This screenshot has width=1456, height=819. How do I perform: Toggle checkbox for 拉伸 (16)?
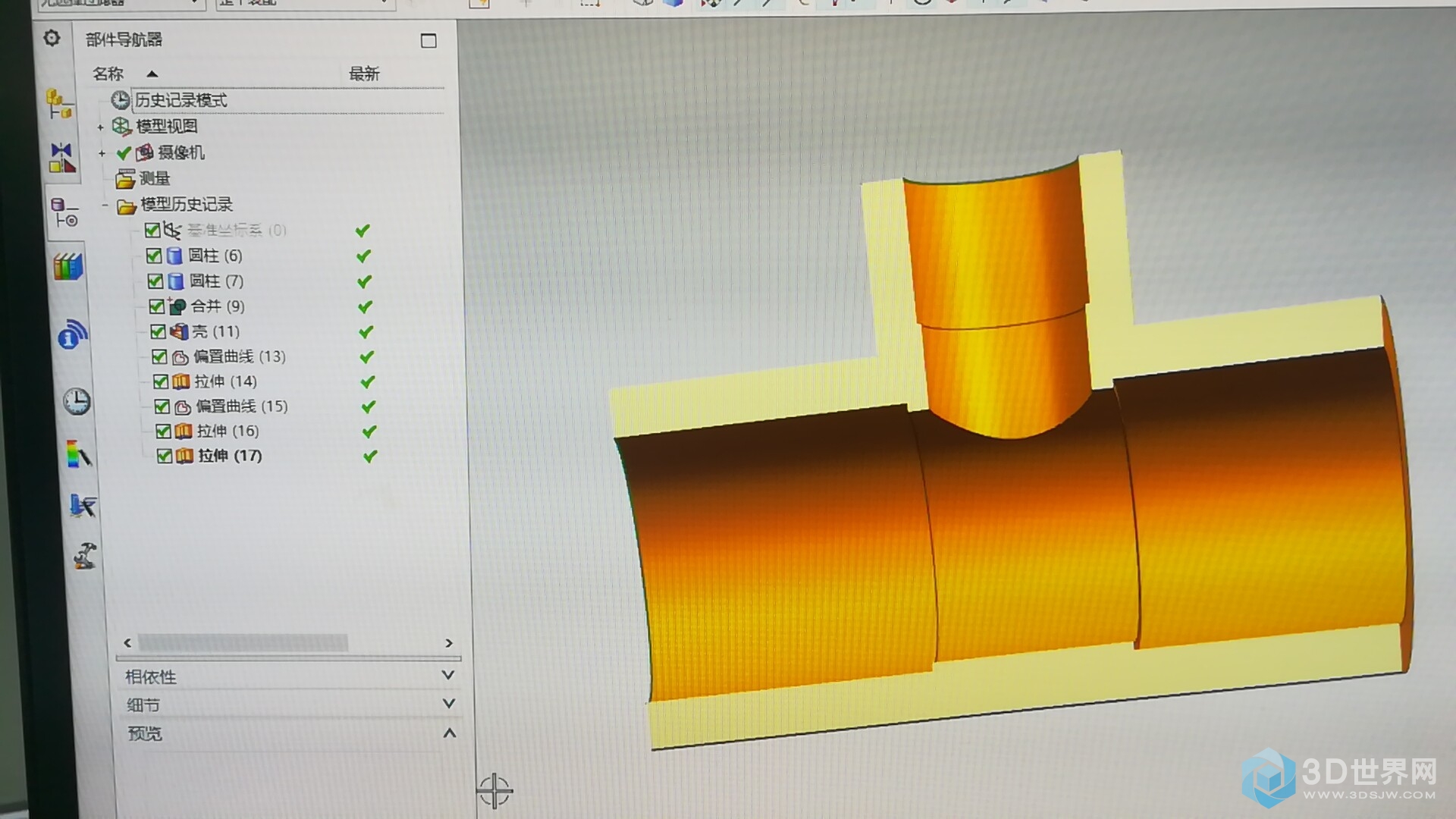(x=163, y=431)
